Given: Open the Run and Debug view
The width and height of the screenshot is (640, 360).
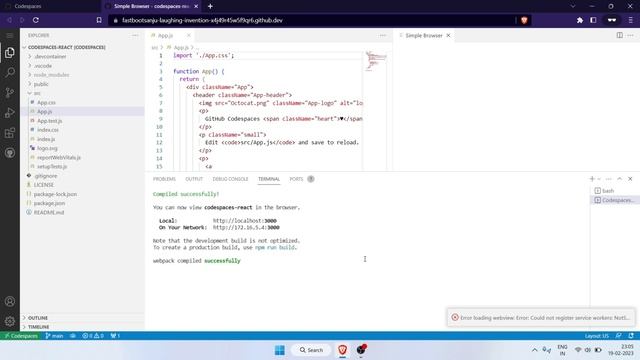Looking at the screenshot, I should pyautogui.click(x=10, y=113).
